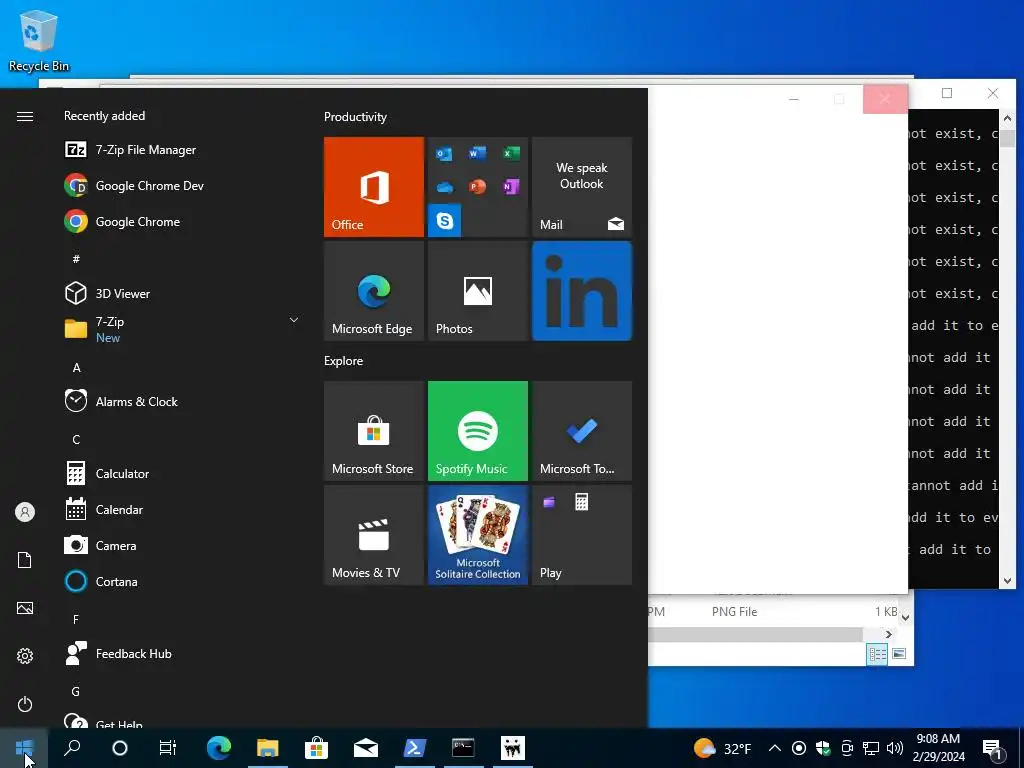1024x768 pixels.
Task: Open the Play folder tile
Action: [582, 535]
